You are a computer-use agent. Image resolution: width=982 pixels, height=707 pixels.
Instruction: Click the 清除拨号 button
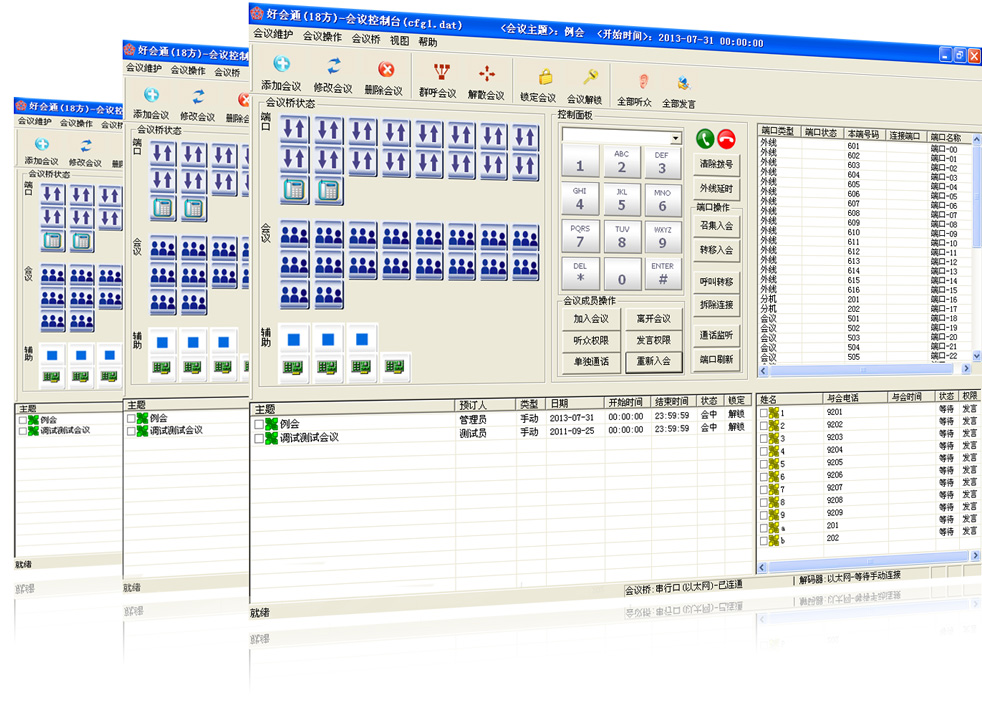pos(716,163)
